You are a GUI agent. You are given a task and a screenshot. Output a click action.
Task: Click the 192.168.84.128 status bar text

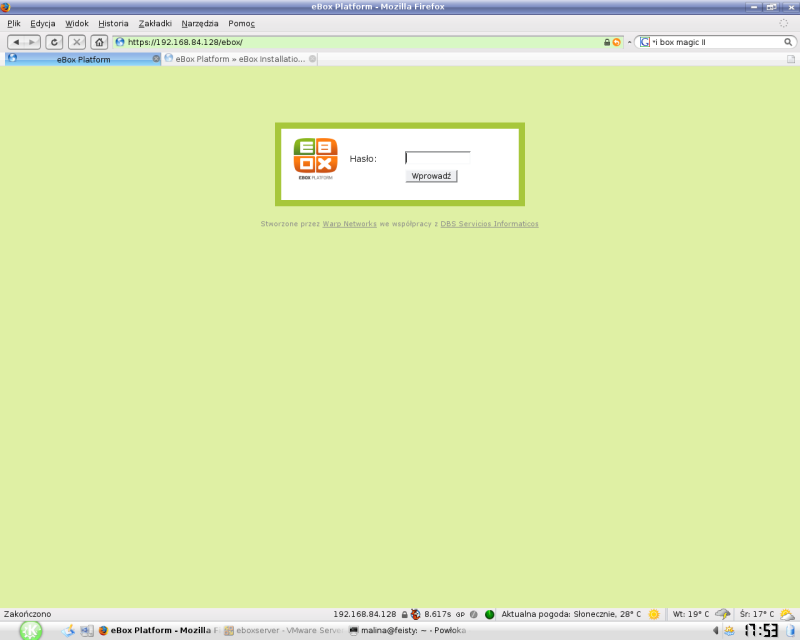pyautogui.click(x=365, y=614)
